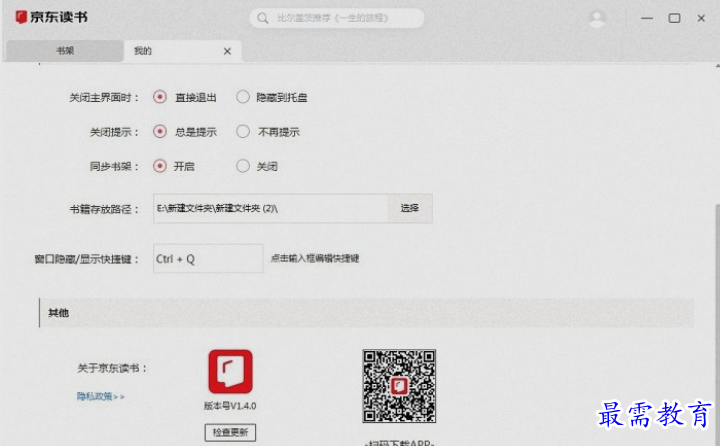720x446 pixels.
Task: Click the search magnifier icon
Action: [x=263, y=18]
